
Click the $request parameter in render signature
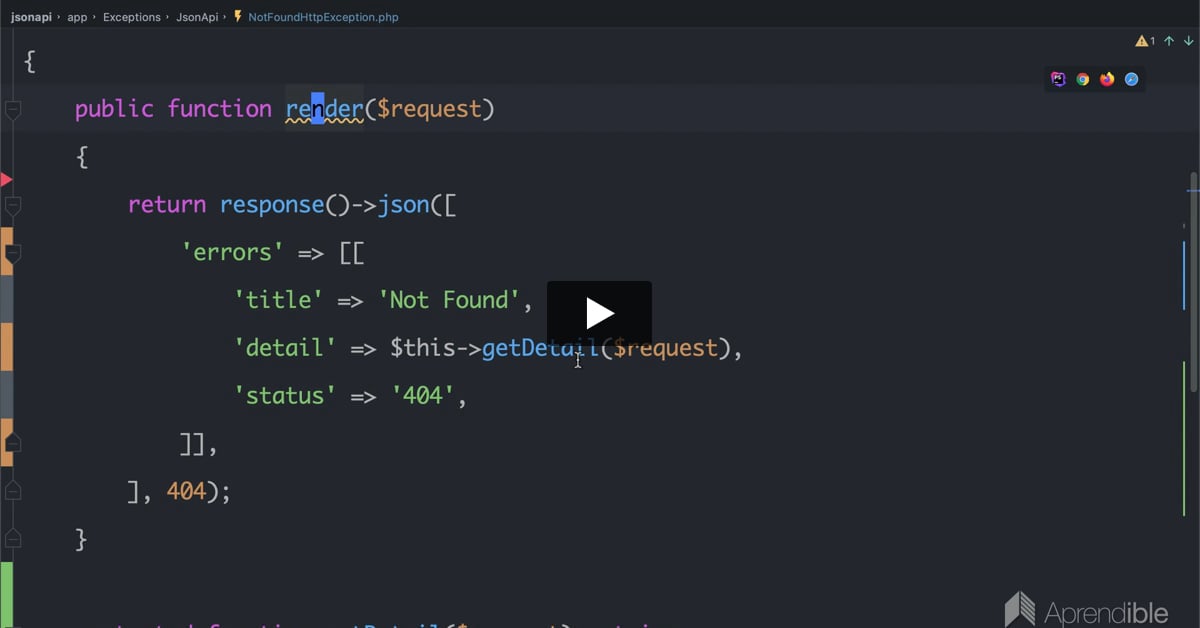pos(429,108)
